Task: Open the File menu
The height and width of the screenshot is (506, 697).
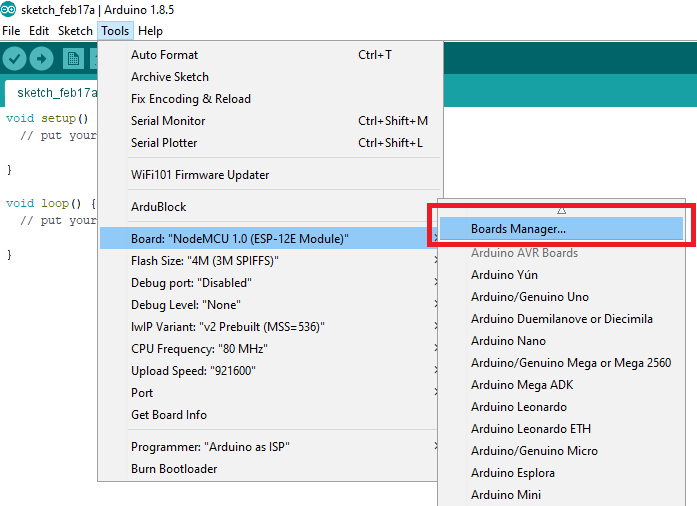Action: click(11, 31)
